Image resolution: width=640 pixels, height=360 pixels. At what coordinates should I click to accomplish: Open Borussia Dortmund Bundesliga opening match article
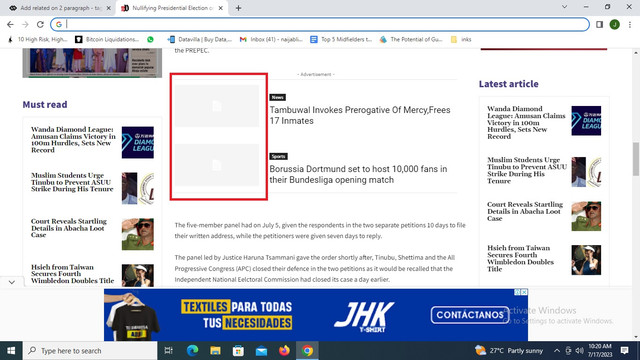click(358, 174)
